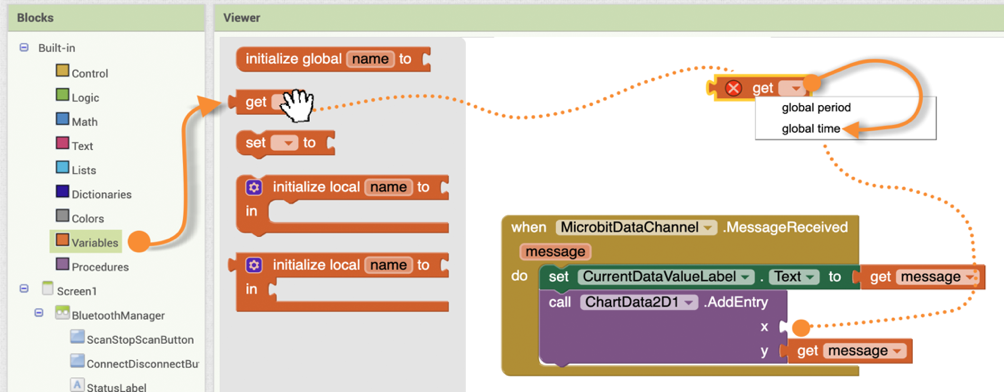This screenshot has height=392, width=1004.
Task: Open the Procedures blocks category
Action: click(100, 267)
